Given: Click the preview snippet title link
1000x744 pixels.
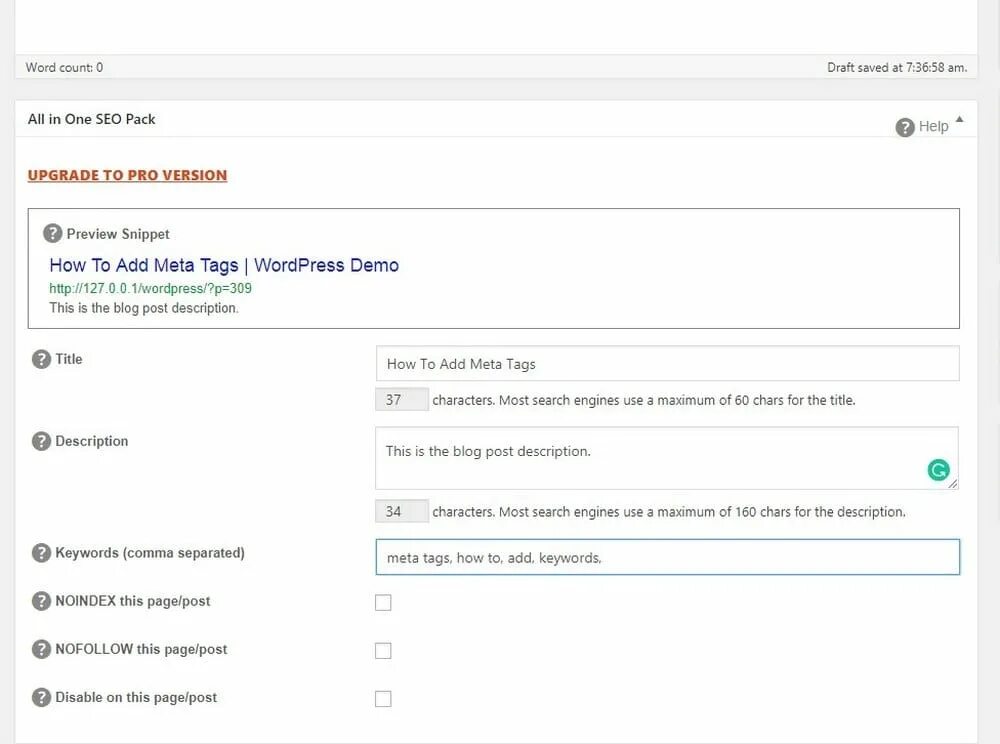Looking at the screenshot, I should pyautogui.click(x=224, y=265).
